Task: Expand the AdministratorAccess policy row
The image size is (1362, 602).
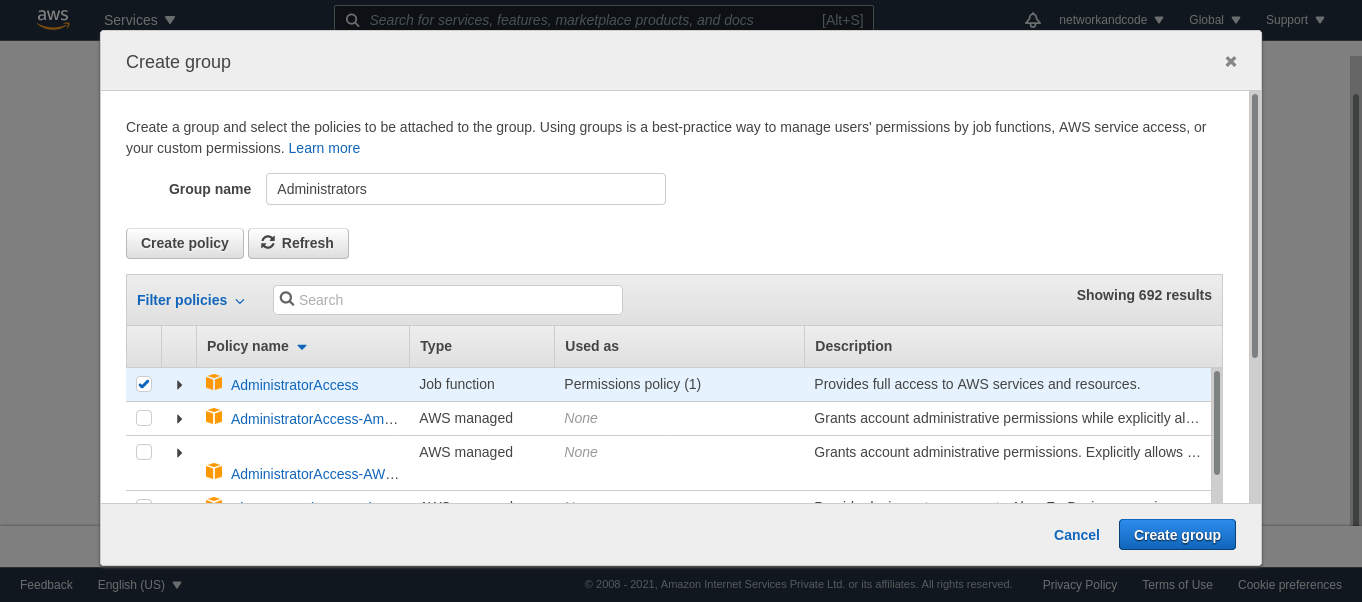Action: click(x=179, y=385)
